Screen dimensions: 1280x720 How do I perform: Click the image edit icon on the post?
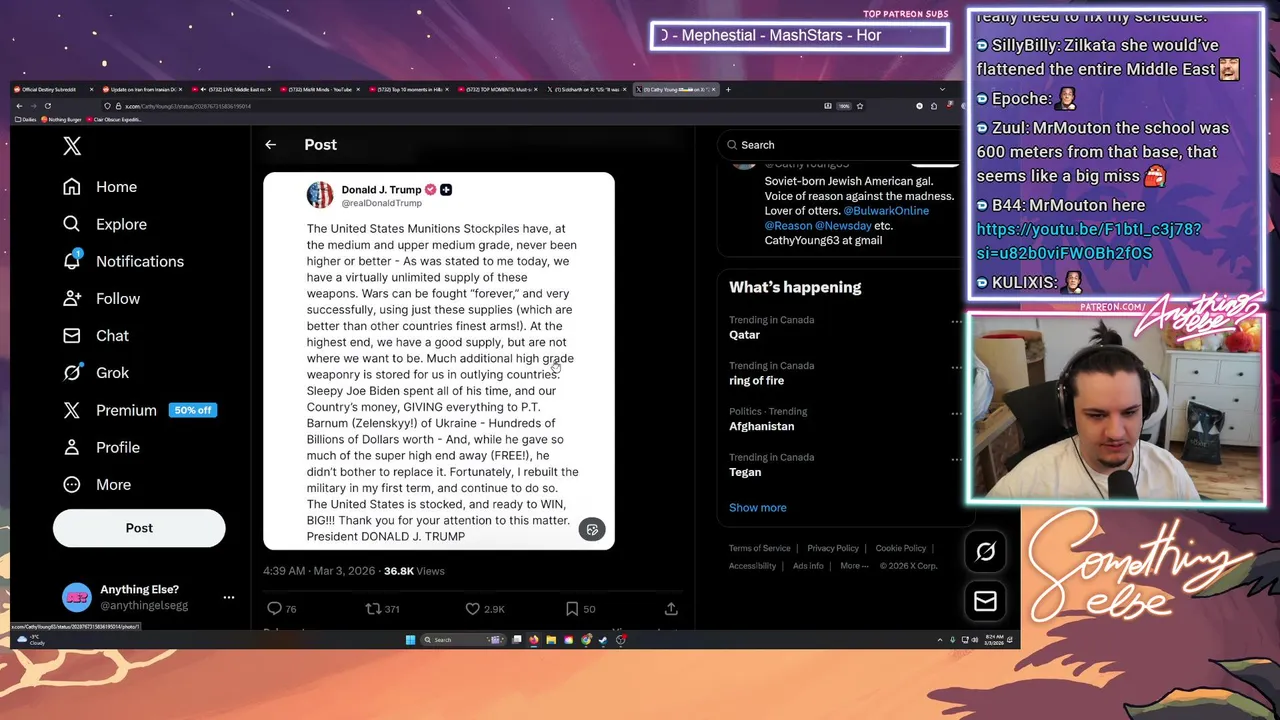coord(592,530)
